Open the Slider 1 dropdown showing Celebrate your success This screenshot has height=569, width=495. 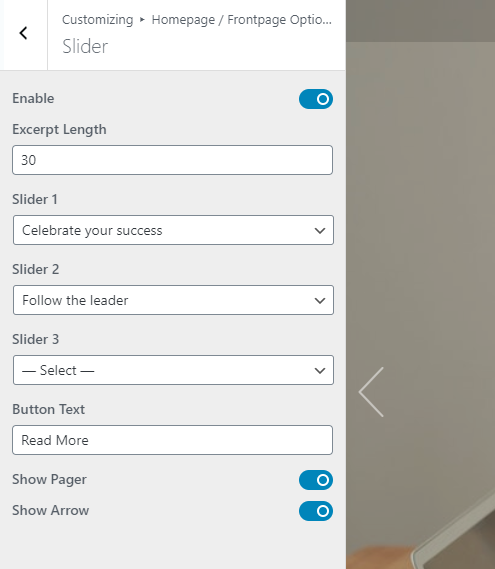[x=173, y=230]
